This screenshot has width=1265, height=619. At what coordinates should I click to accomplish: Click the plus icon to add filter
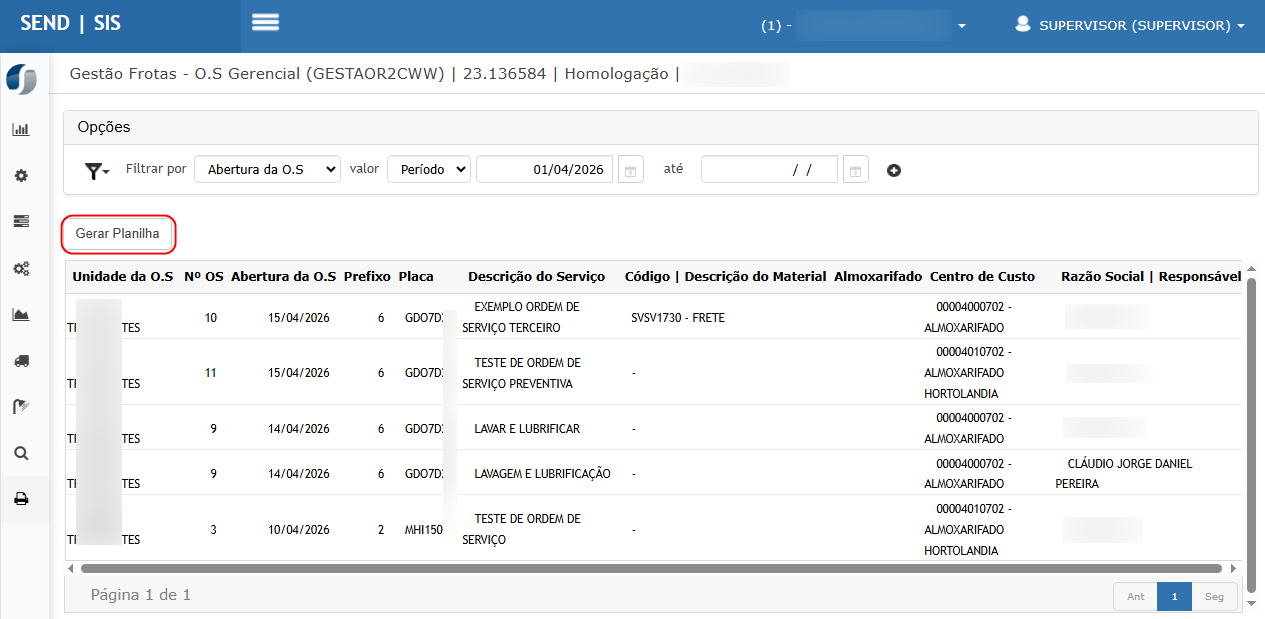(894, 171)
